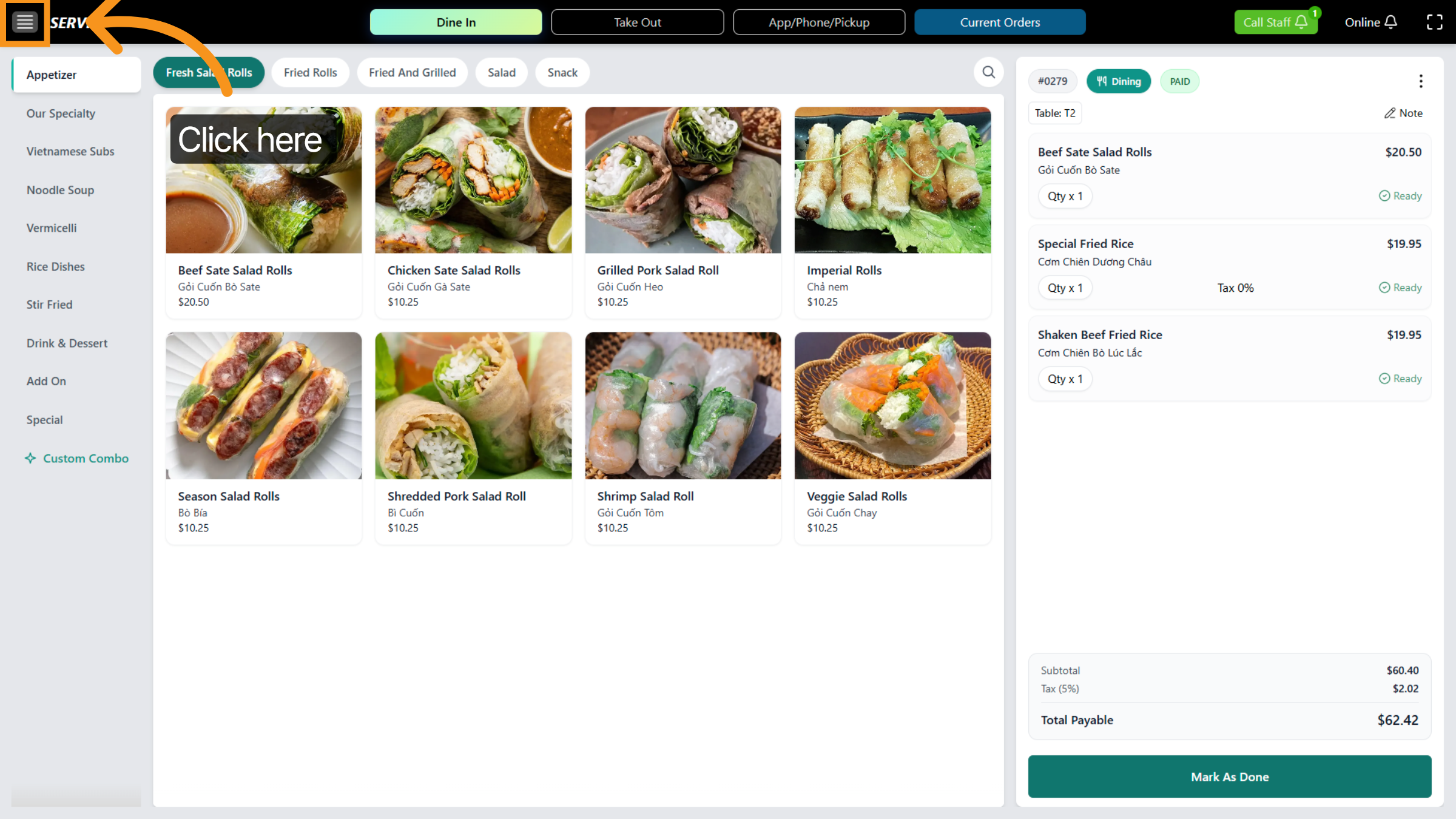The image size is (1456, 819).
Task: Open the hamburger menu icon
Action: 25,22
